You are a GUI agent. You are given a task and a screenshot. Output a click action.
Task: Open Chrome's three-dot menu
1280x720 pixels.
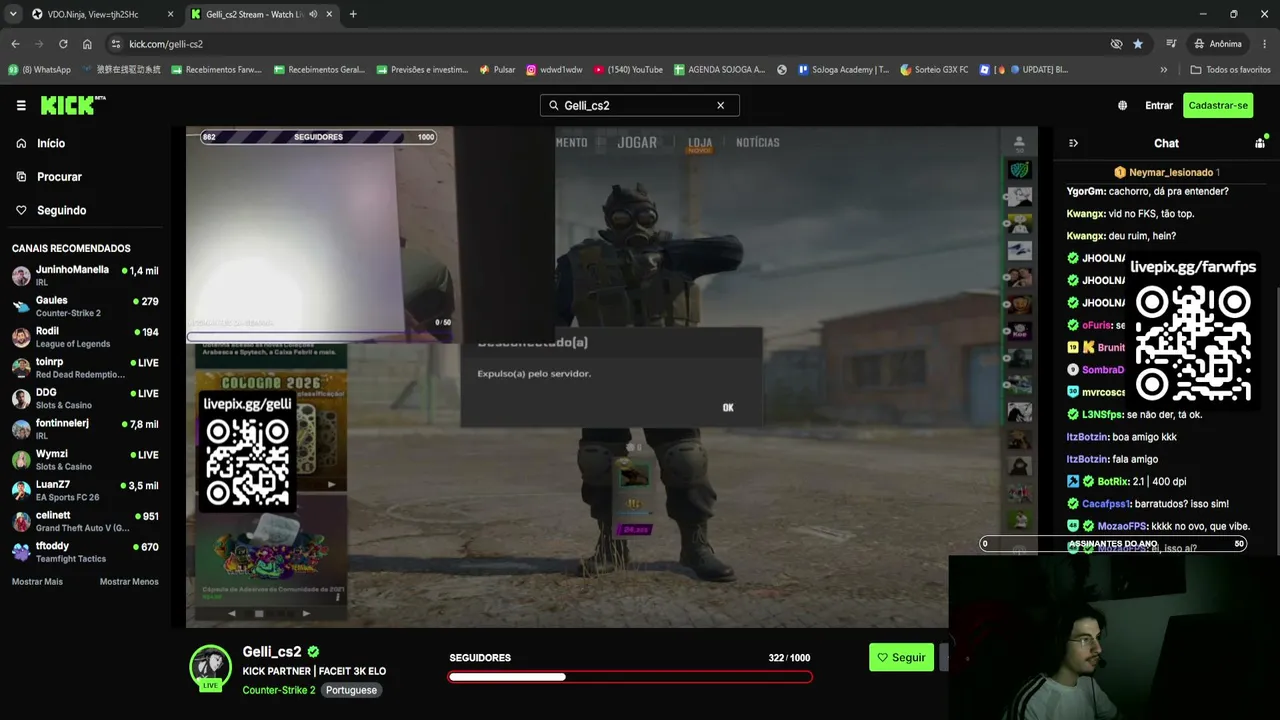click(1264, 44)
